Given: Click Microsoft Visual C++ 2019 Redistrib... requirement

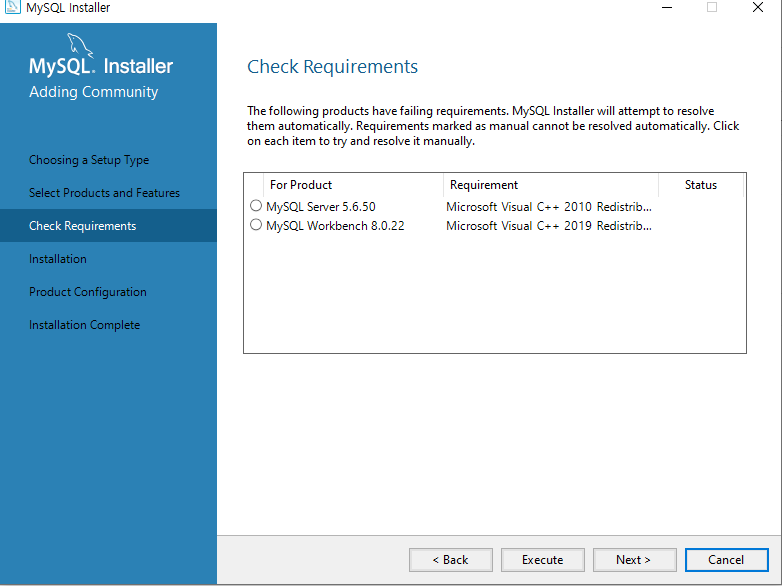Looking at the screenshot, I should click(549, 226).
